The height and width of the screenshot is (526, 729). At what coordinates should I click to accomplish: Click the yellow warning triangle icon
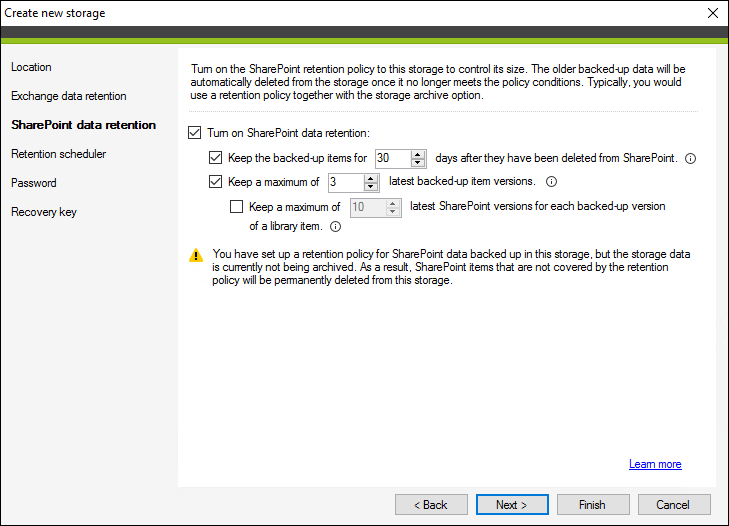tap(196, 255)
